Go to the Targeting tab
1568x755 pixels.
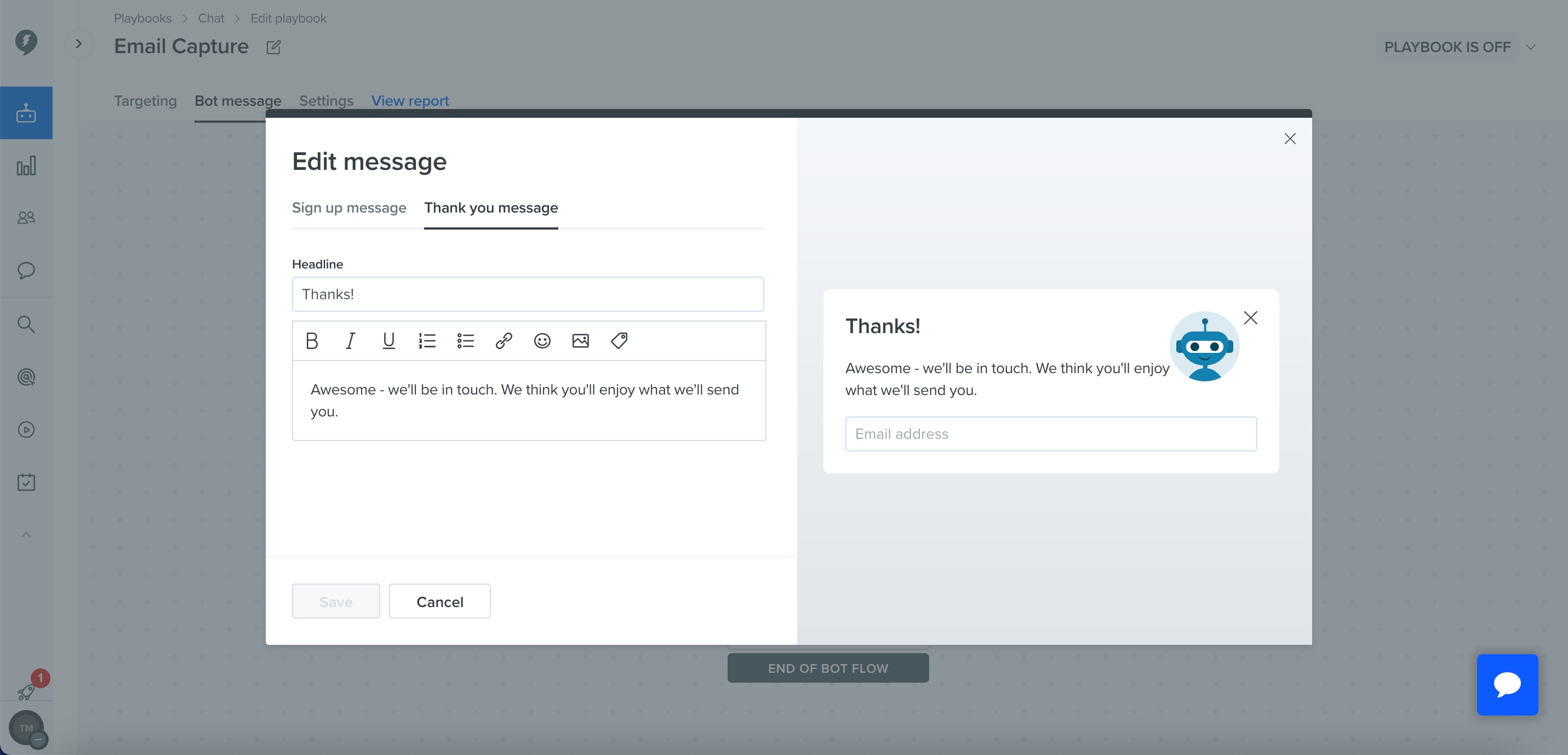pyautogui.click(x=146, y=100)
